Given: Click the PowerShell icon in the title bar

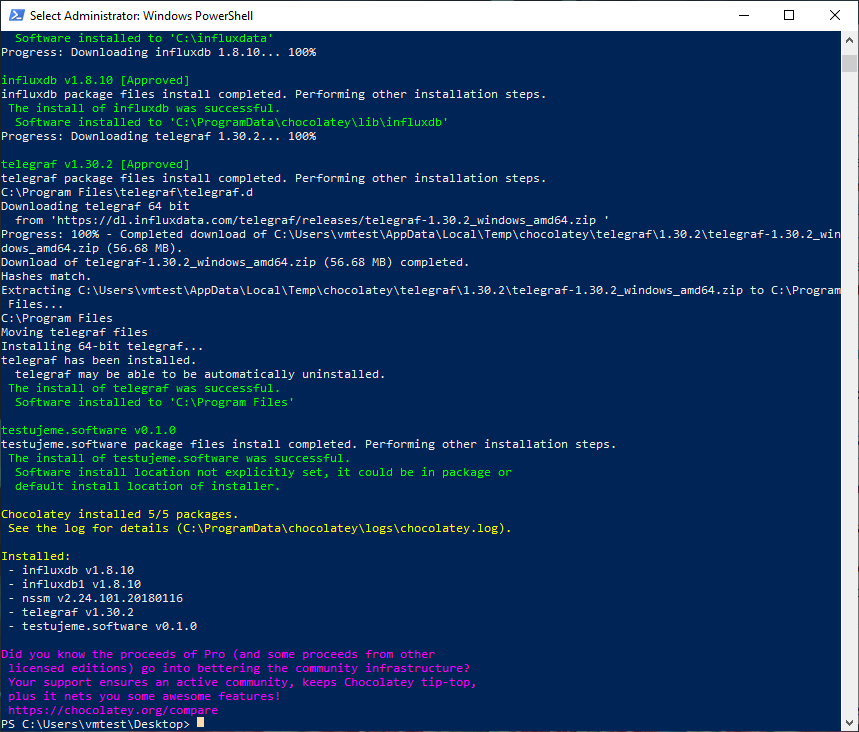Looking at the screenshot, I should pos(15,15).
